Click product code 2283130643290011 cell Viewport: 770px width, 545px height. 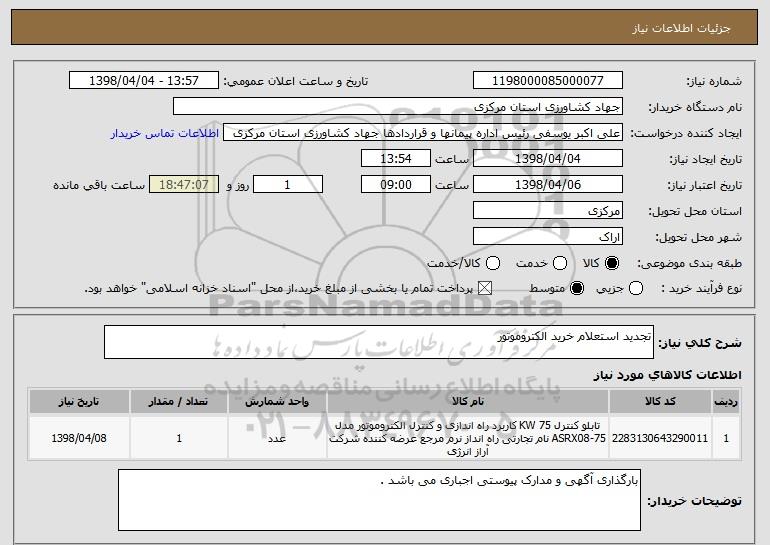(x=660, y=438)
